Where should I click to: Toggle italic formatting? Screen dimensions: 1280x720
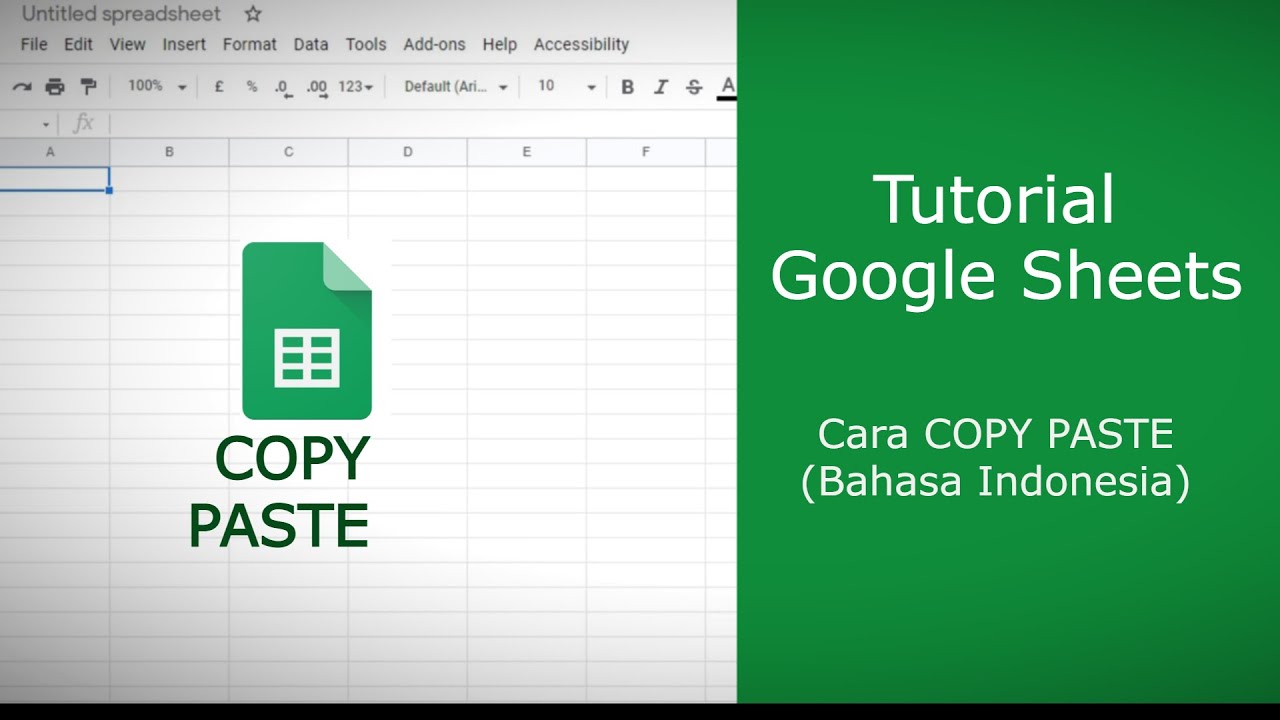point(660,87)
